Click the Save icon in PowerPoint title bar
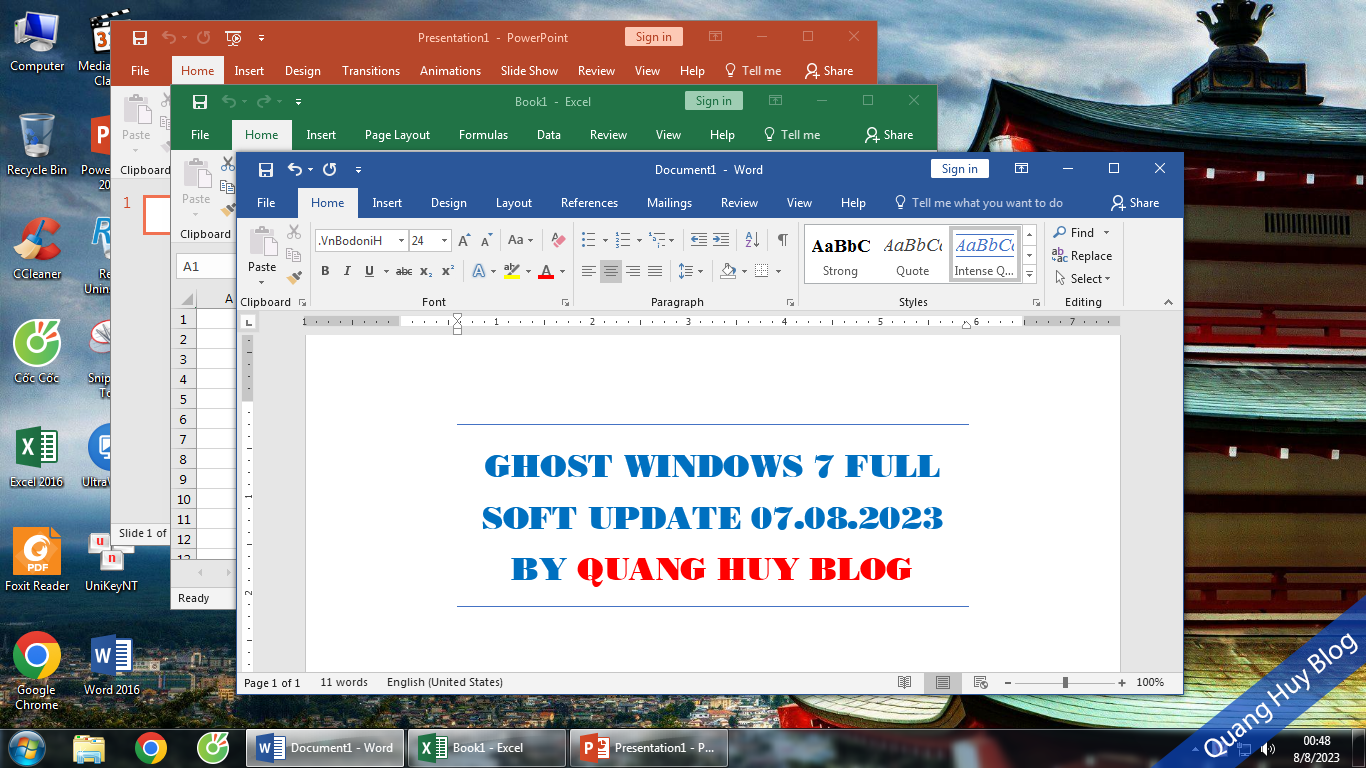Image resolution: width=1366 pixels, height=768 pixels. click(x=140, y=37)
